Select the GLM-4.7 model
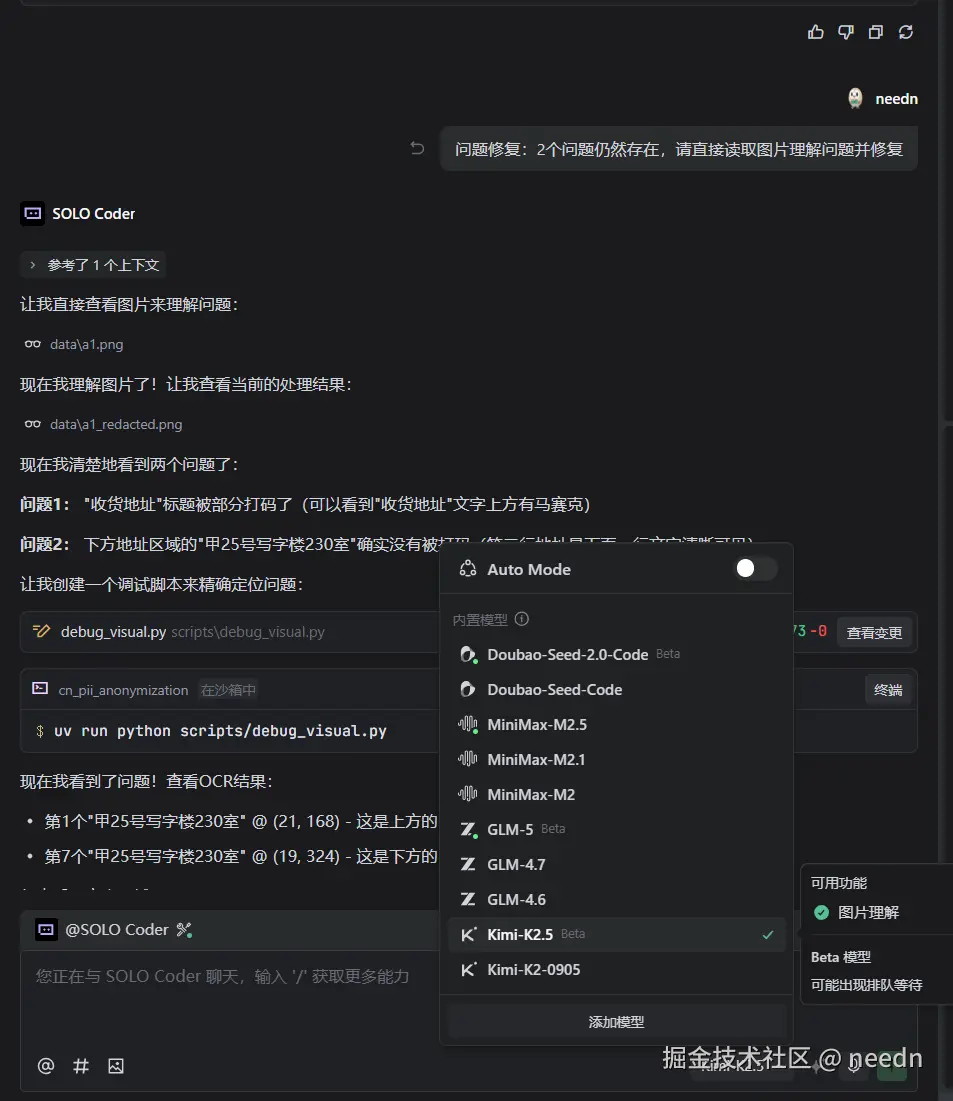Viewport: 953px width, 1101px height. tap(616, 864)
